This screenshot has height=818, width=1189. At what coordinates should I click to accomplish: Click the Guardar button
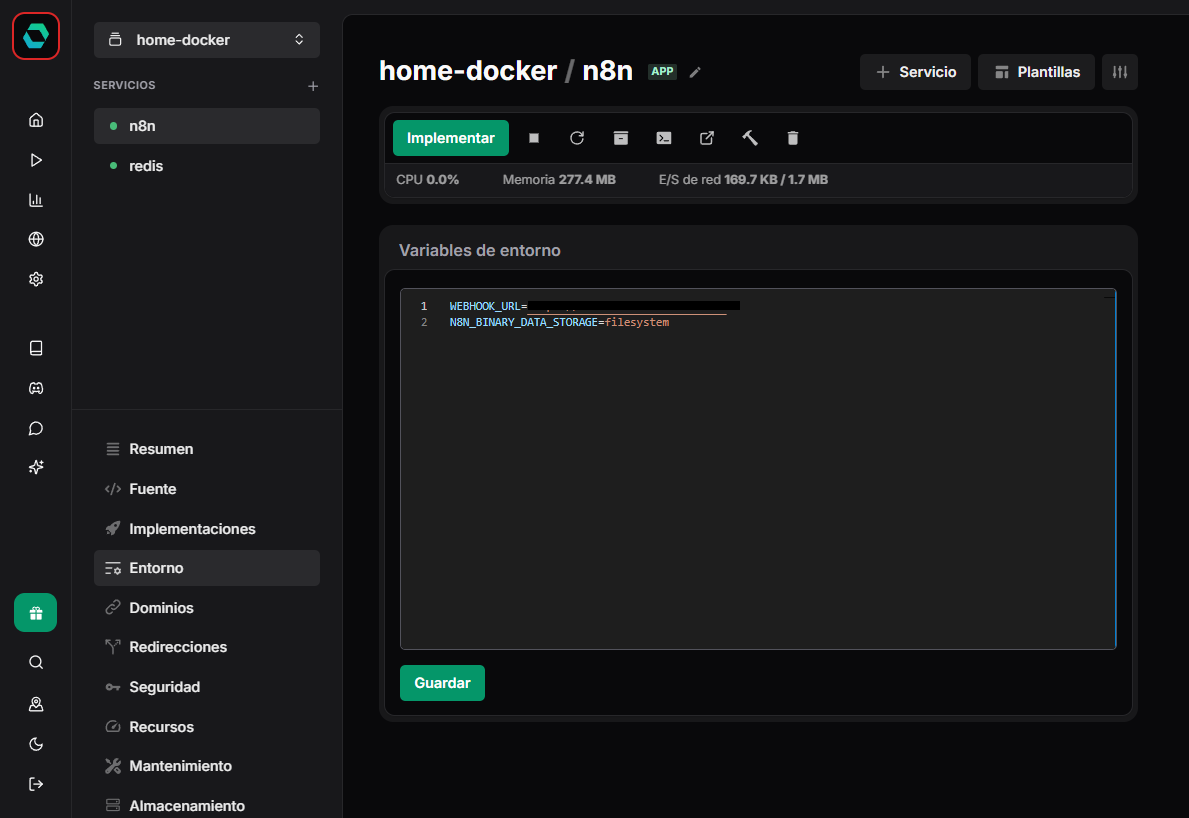point(442,683)
